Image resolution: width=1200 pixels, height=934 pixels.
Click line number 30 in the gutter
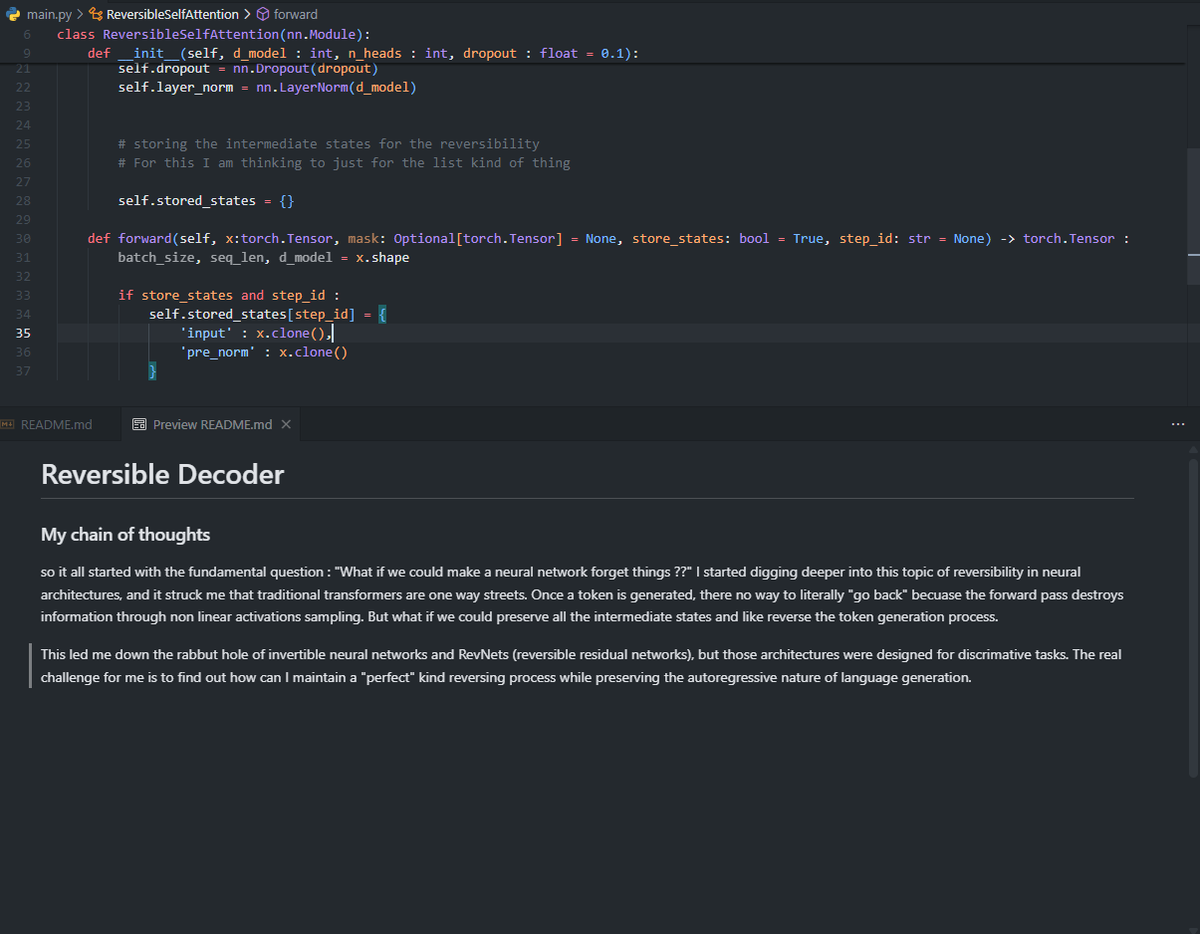coord(24,238)
